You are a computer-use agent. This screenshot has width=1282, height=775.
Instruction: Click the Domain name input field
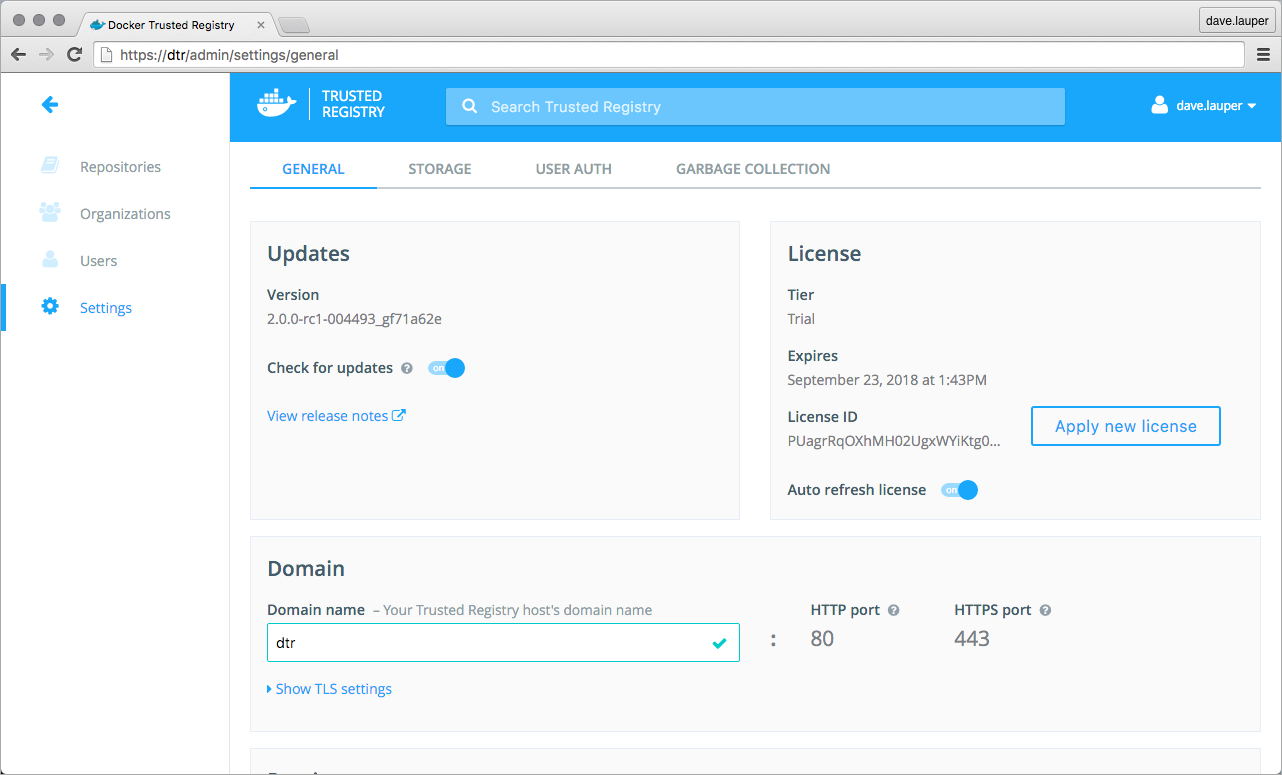(490, 643)
